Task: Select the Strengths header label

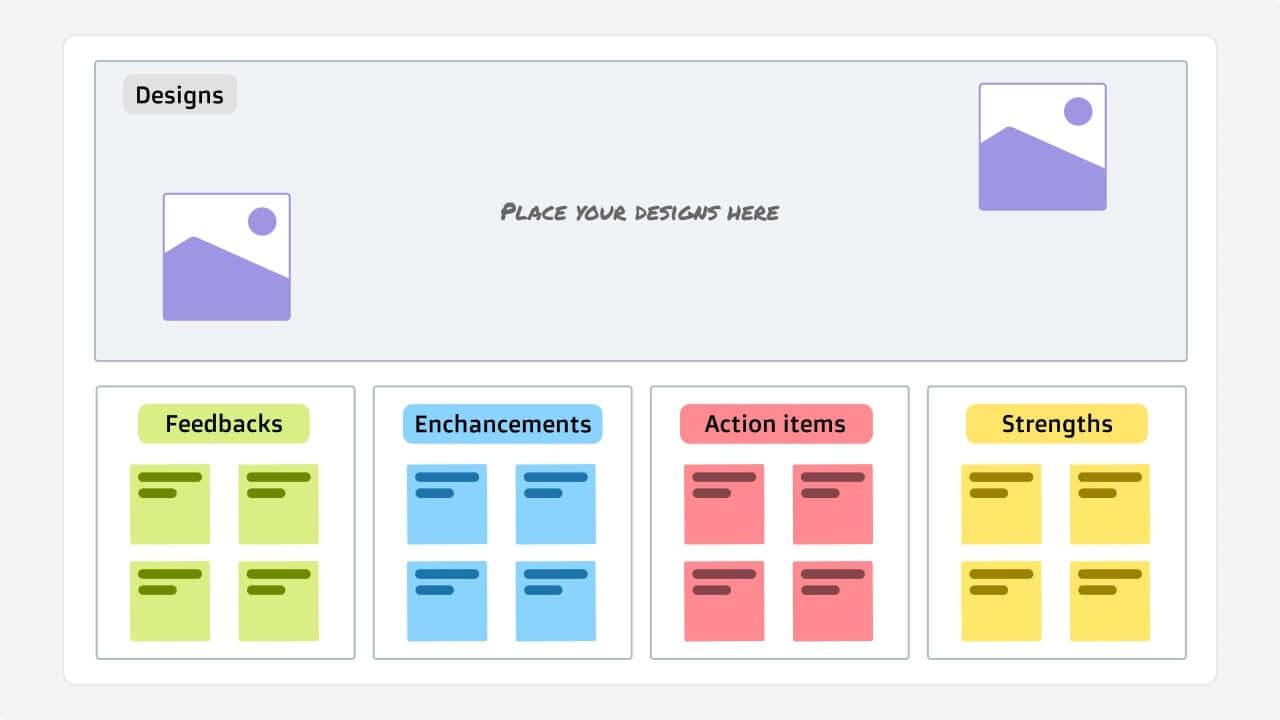Action: click(x=1056, y=424)
